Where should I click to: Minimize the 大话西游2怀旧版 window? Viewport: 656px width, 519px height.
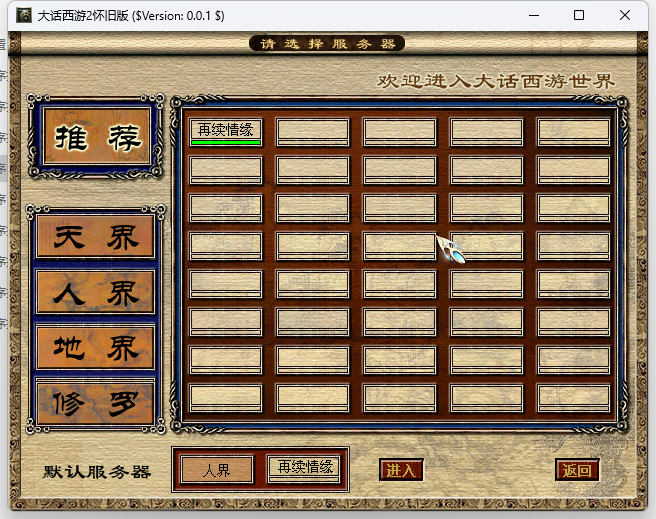click(x=534, y=15)
